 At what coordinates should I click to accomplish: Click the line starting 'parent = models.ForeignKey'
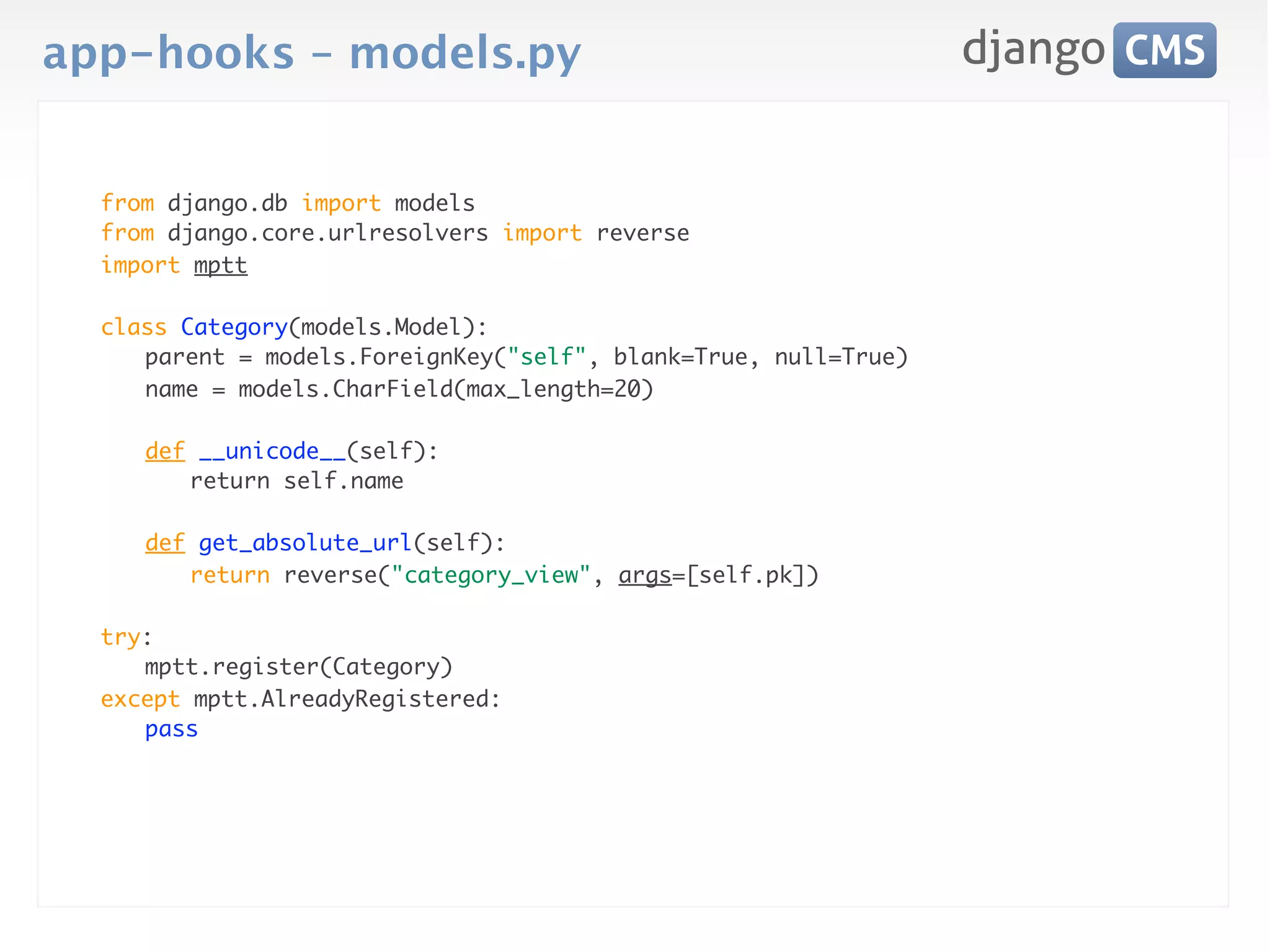(526, 358)
